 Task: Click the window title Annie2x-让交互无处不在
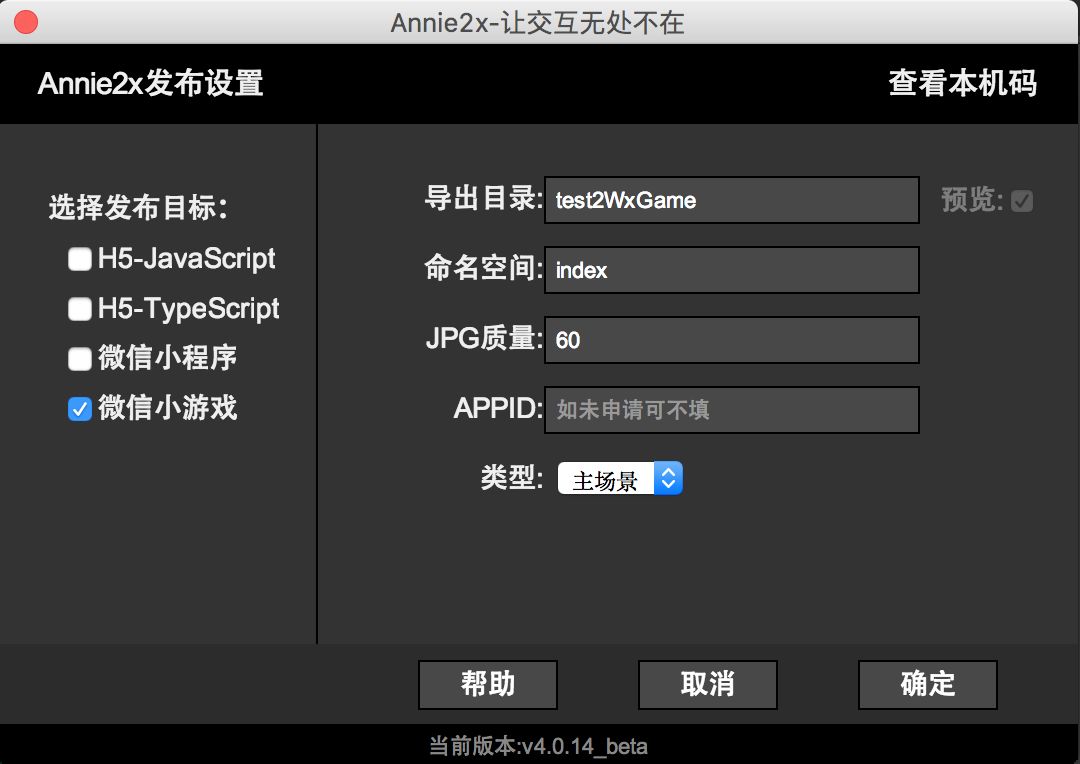(537, 23)
